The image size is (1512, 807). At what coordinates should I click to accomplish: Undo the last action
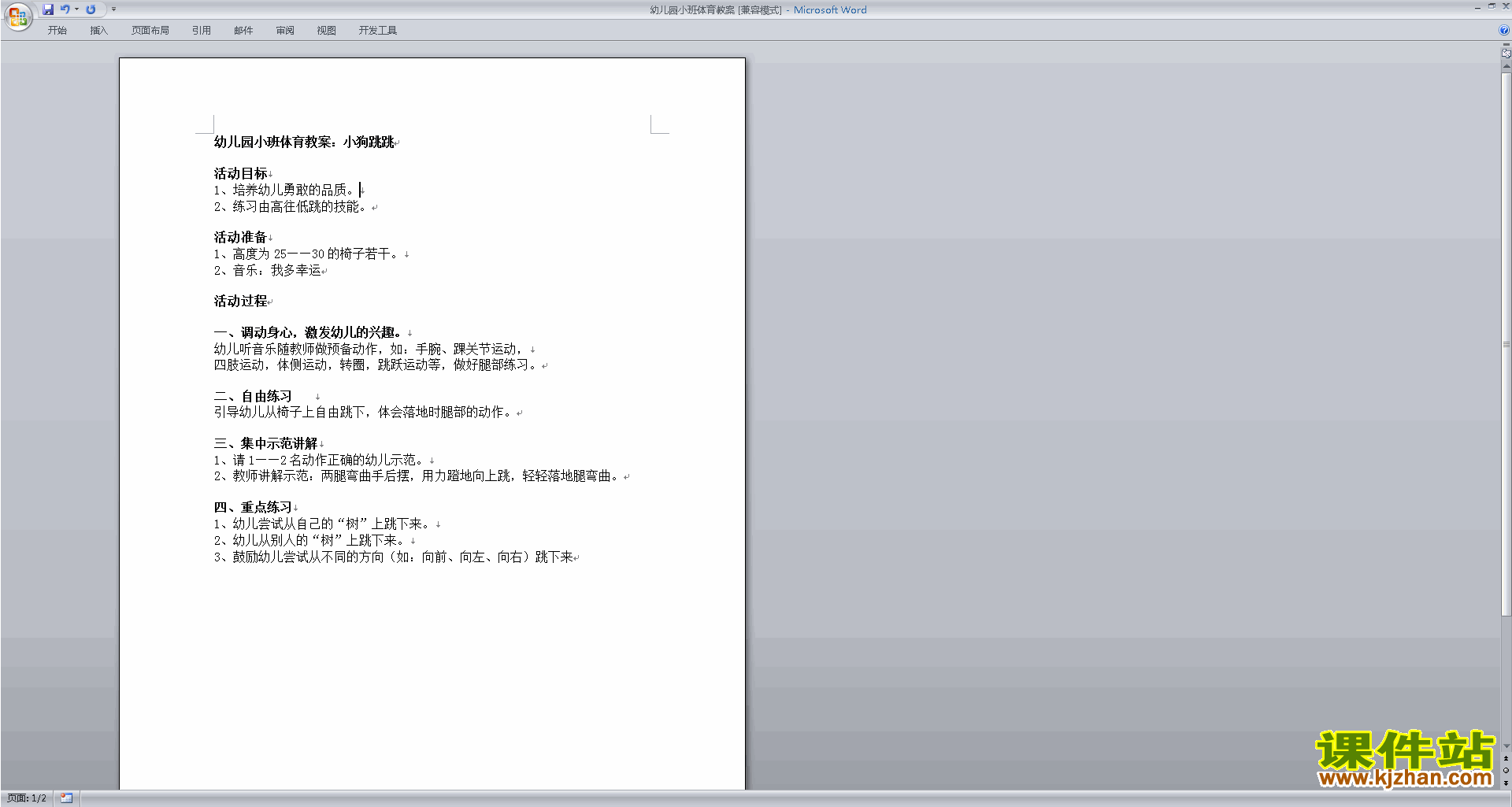tap(65, 9)
